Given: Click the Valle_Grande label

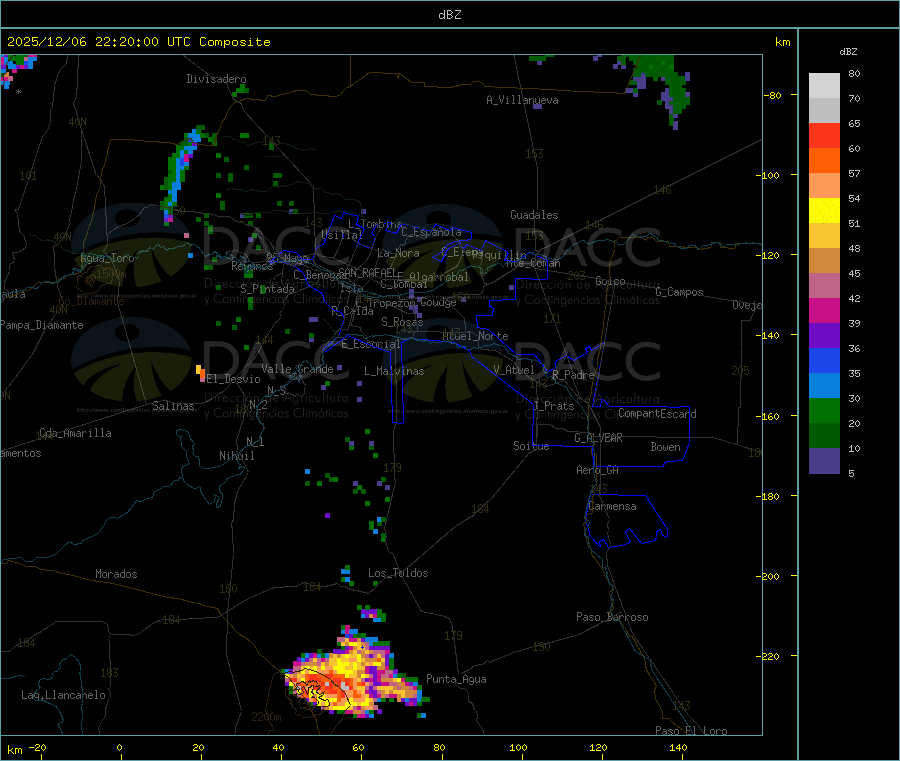Looking at the screenshot, I should coord(297,369).
